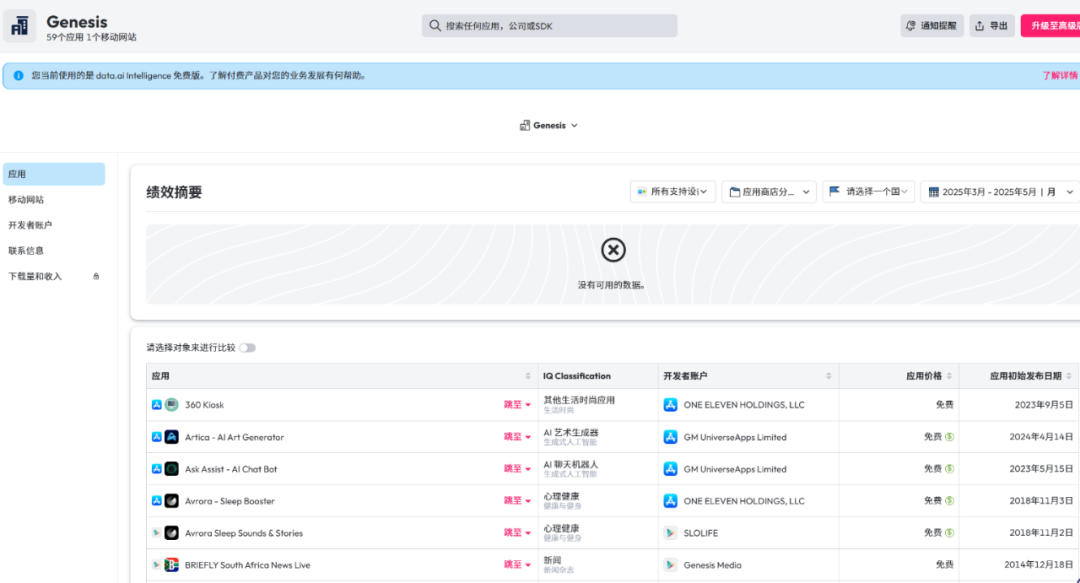Click the 其他生活时尚应用 classification text
This screenshot has height=583, width=1080.
pyautogui.click(x=579, y=400)
